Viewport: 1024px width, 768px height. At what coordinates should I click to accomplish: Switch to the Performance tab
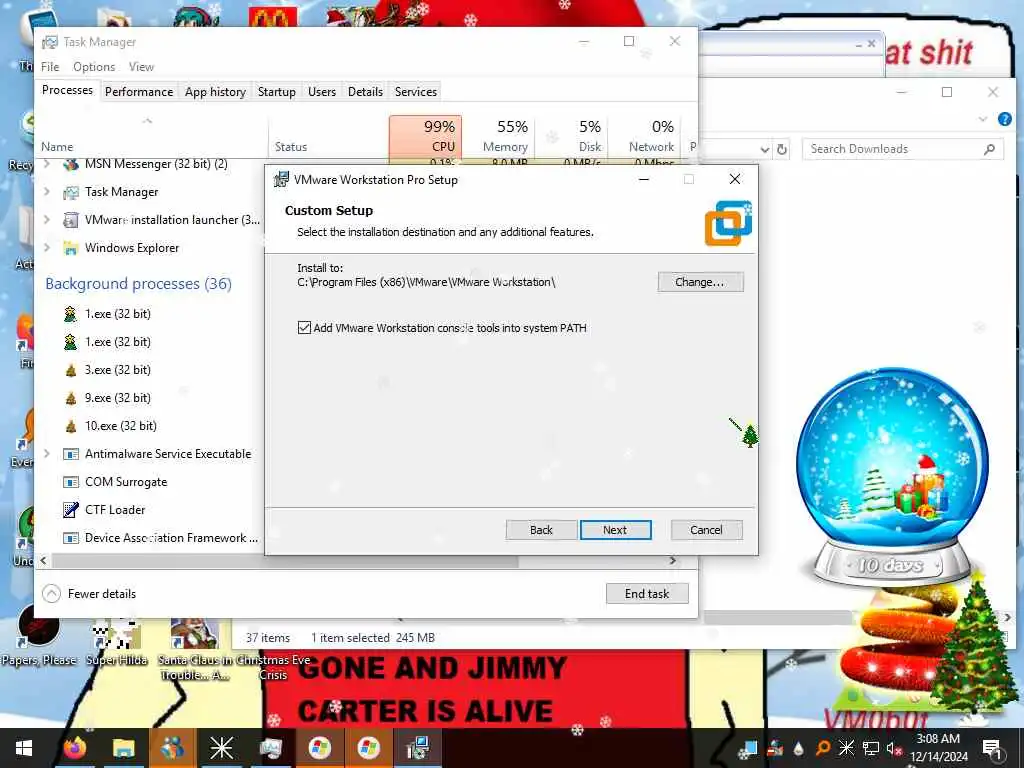[x=139, y=92]
